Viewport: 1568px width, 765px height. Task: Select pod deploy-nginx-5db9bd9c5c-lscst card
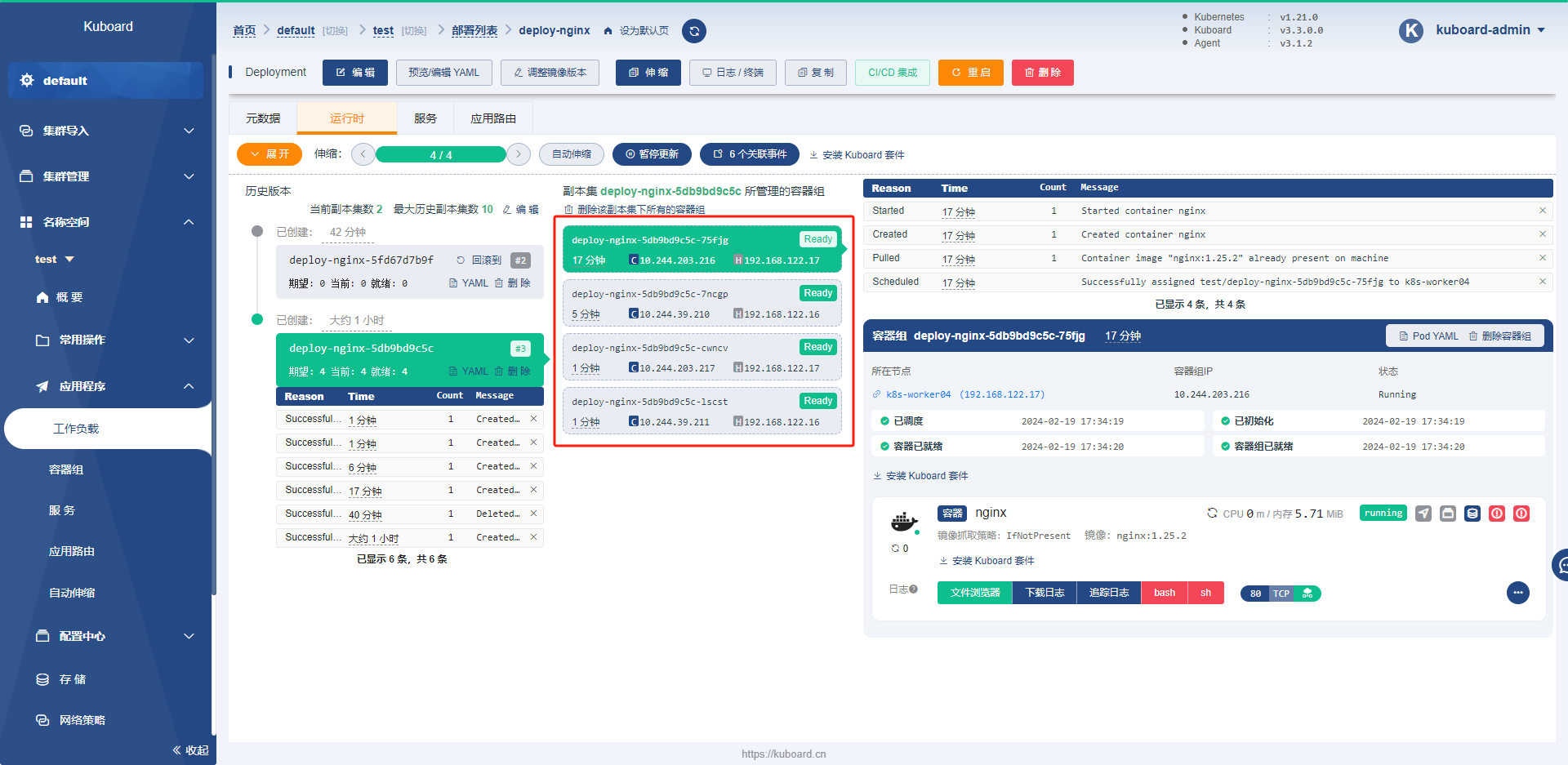point(702,411)
